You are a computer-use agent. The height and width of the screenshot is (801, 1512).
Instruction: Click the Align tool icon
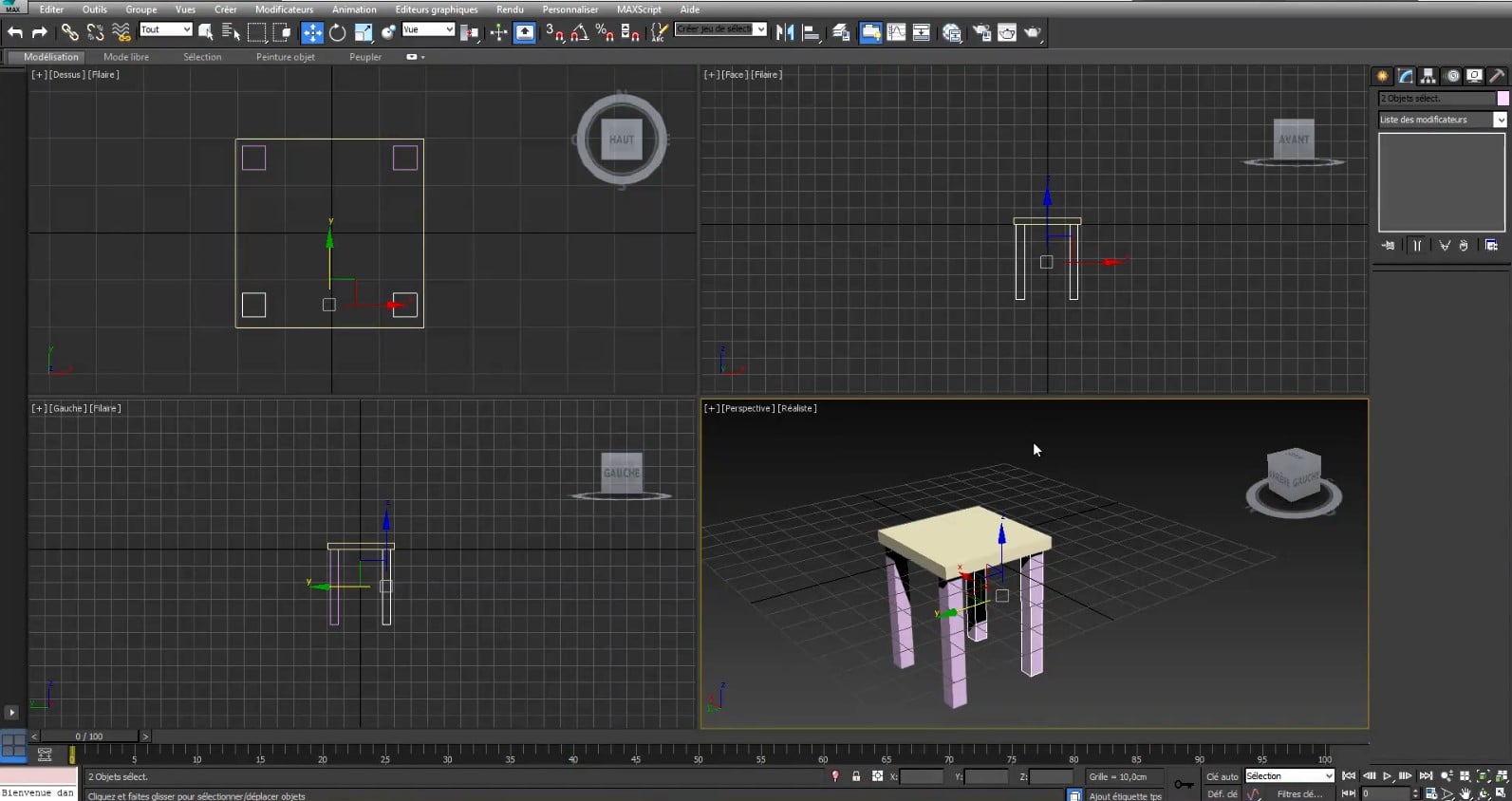click(811, 32)
